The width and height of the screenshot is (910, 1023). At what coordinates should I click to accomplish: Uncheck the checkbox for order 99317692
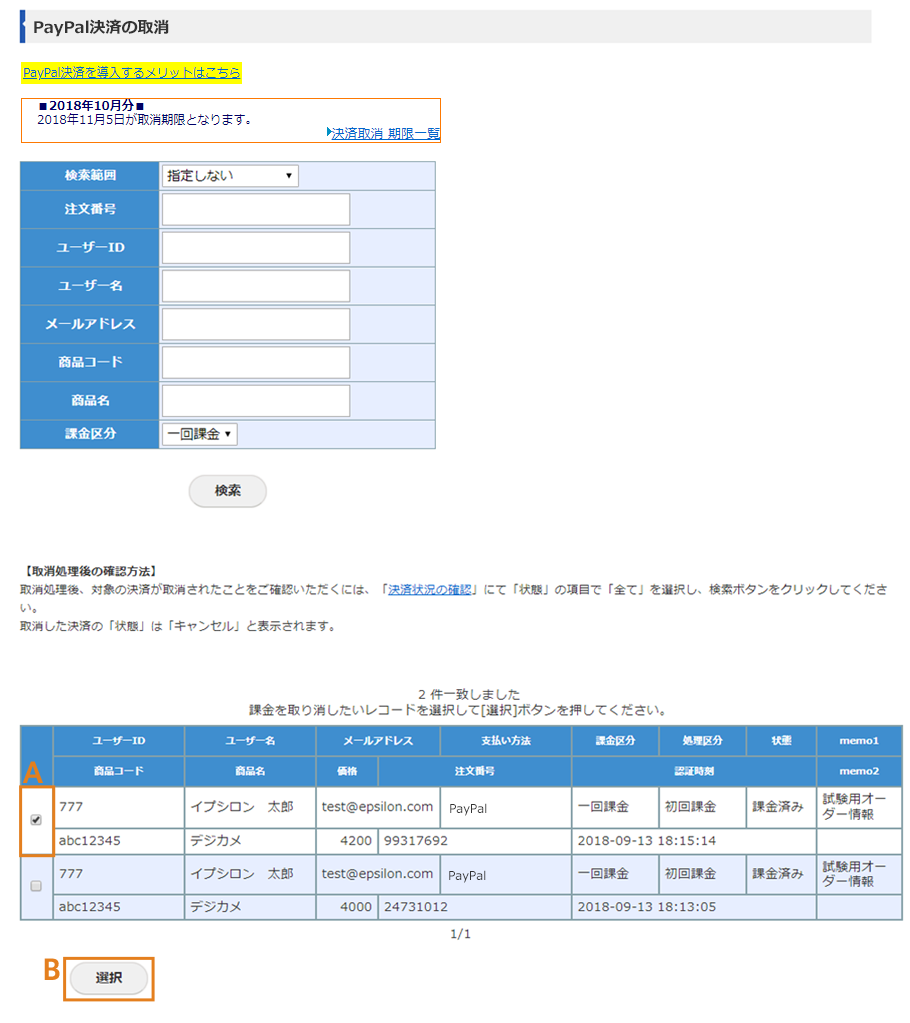click(x=36, y=820)
